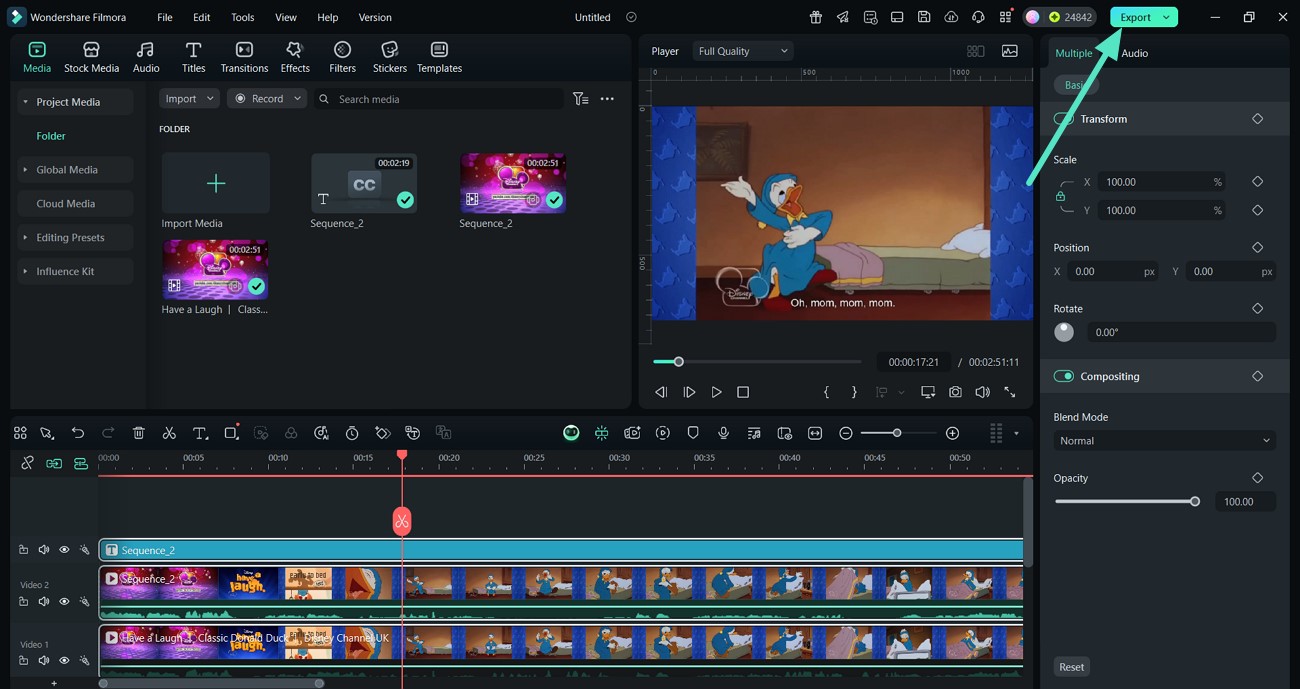Click the scissors split icon in toolbar

point(169,433)
